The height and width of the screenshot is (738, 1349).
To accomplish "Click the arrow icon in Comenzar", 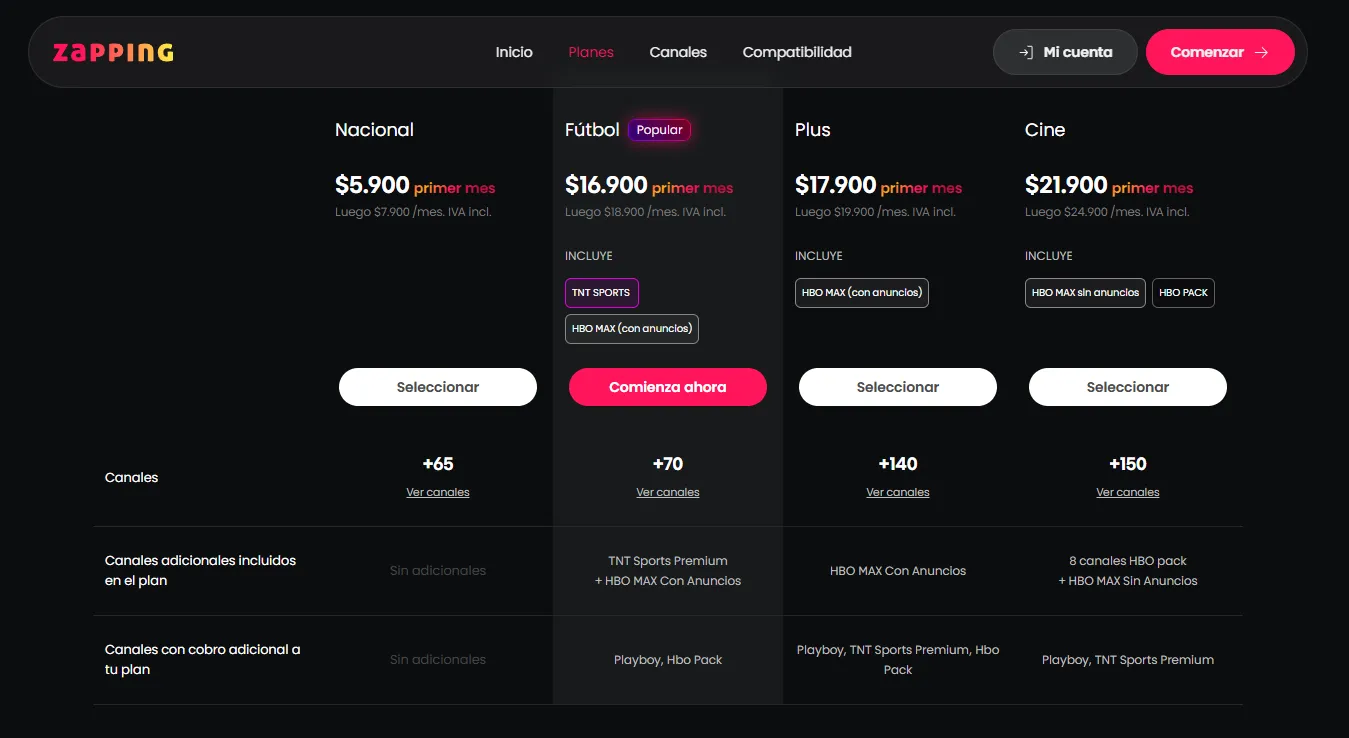I will pyautogui.click(x=1262, y=53).
